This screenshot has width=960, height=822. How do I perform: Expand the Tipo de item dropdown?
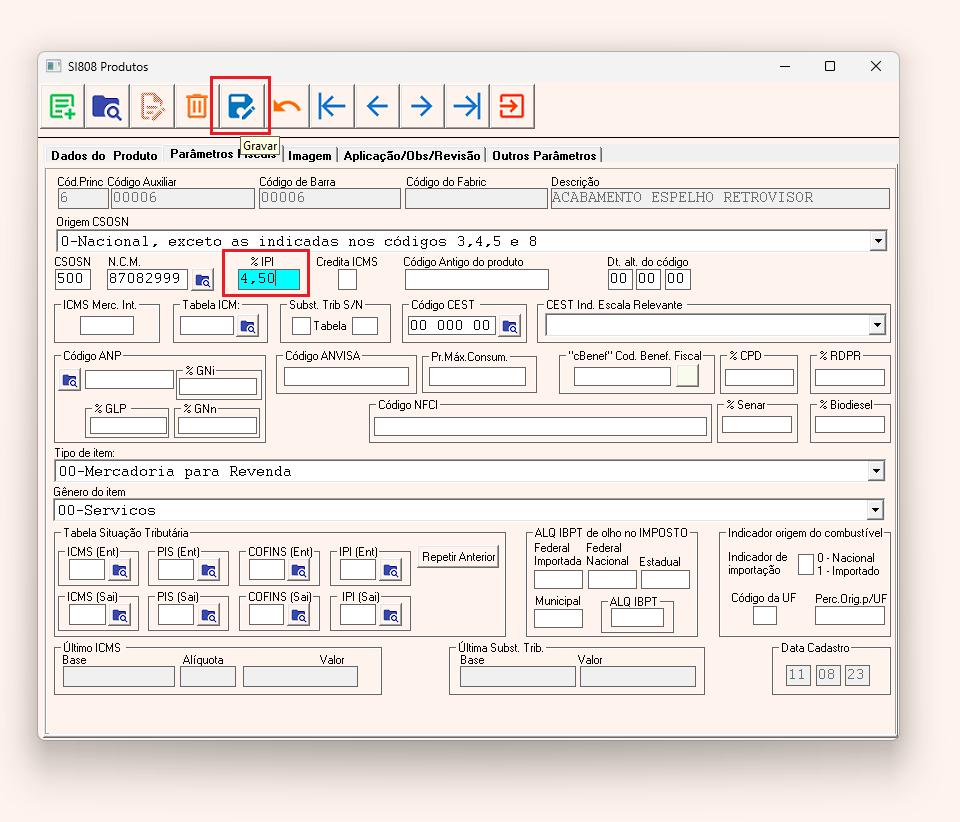pyautogui.click(x=877, y=471)
